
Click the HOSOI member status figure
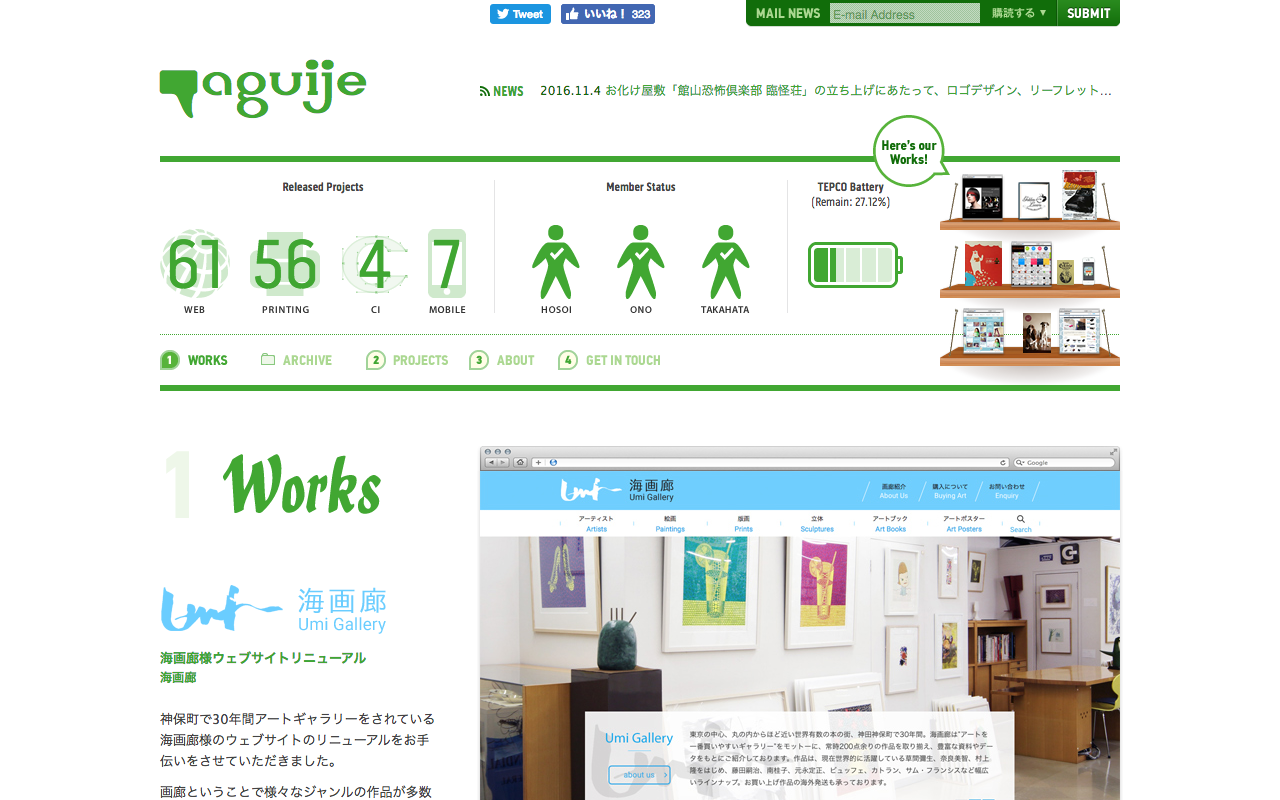[556, 262]
